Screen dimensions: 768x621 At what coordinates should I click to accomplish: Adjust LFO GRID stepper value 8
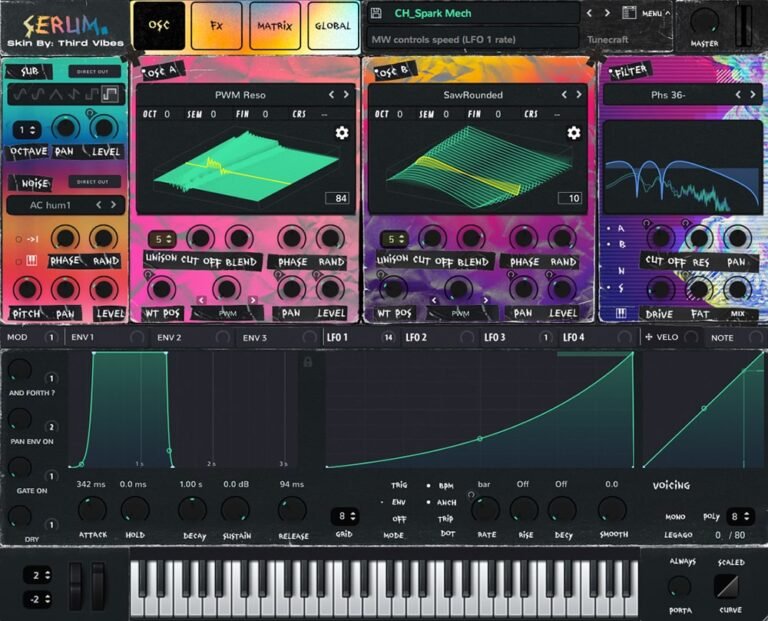tap(346, 516)
